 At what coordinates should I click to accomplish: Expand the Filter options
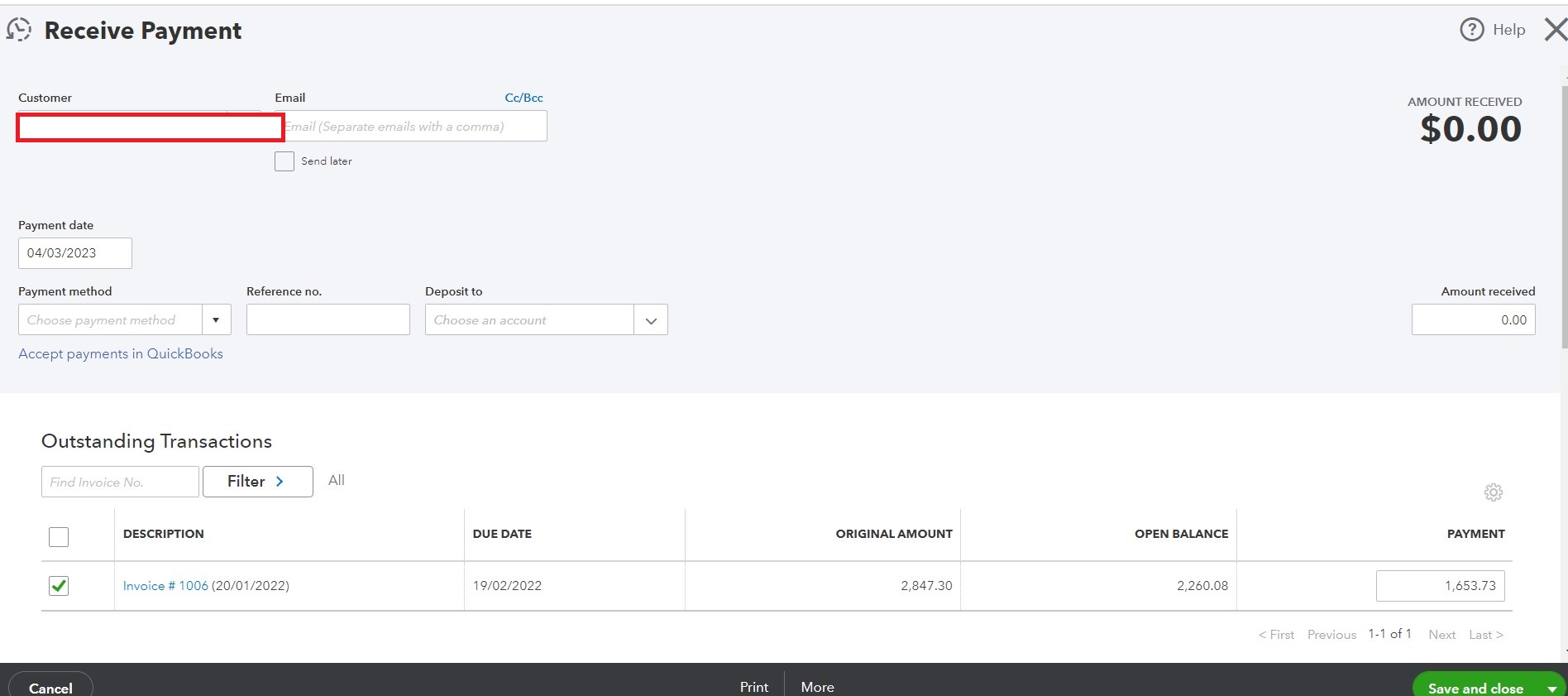click(258, 482)
